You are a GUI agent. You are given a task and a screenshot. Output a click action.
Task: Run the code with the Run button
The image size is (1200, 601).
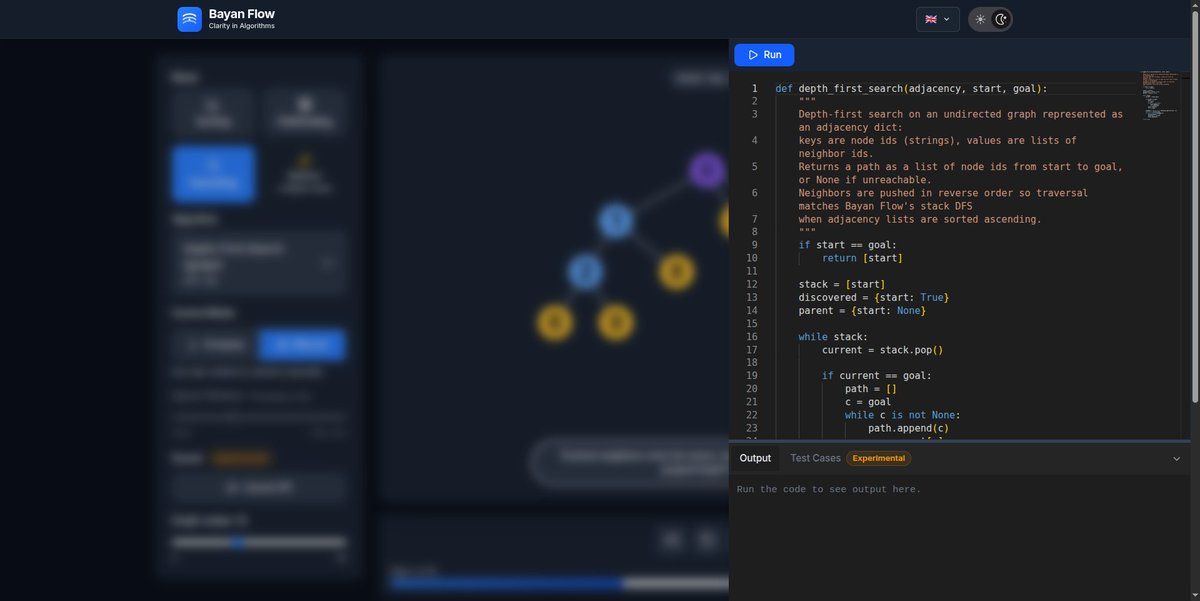pyautogui.click(x=764, y=55)
